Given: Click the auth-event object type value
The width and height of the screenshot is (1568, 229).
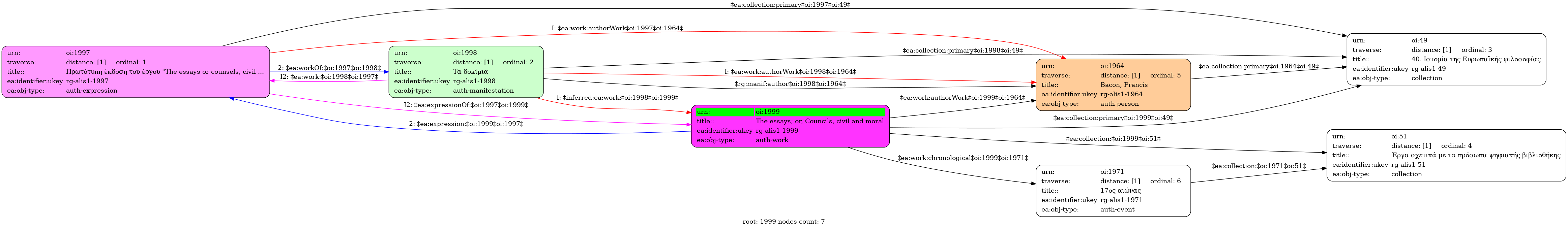Looking at the screenshot, I should [1117, 209].
